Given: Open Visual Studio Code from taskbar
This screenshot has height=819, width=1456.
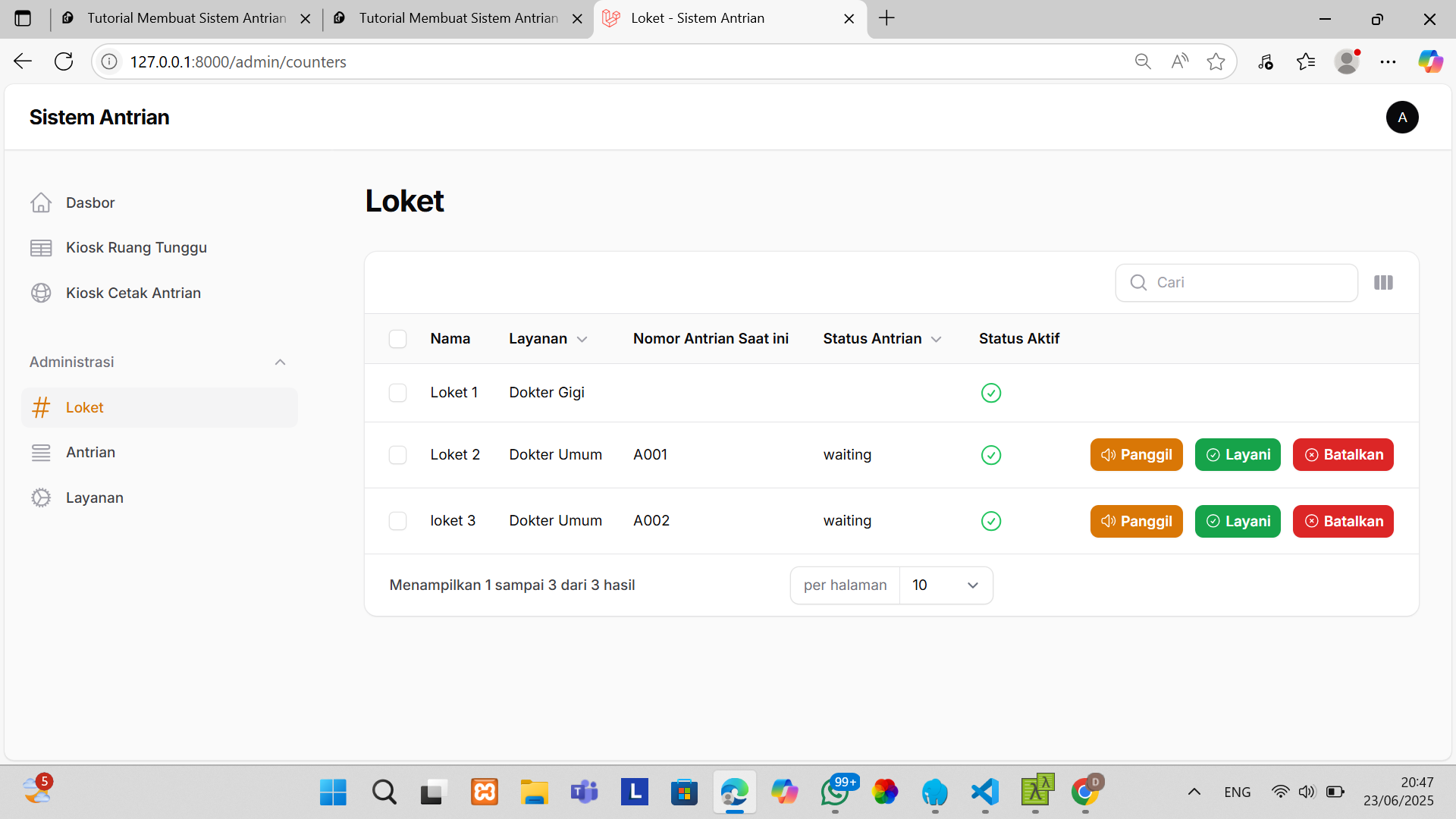Looking at the screenshot, I should pos(985,792).
